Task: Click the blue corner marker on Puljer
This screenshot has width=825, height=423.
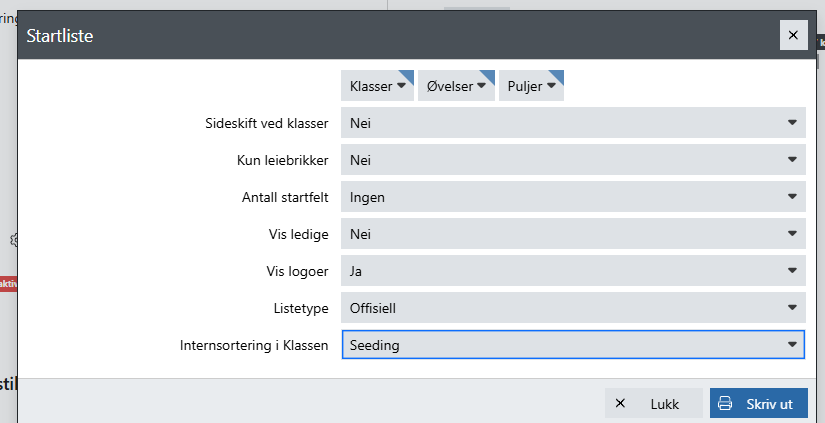Action: 558,75
